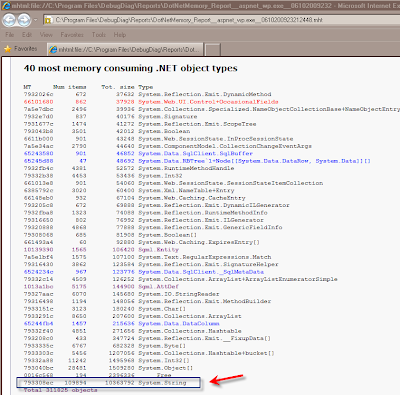400x395 pixels.
Task: Click the NameObjectCollectionBase+NameObjectEntry type text
Action: pyautogui.click(x=269, y=109)
